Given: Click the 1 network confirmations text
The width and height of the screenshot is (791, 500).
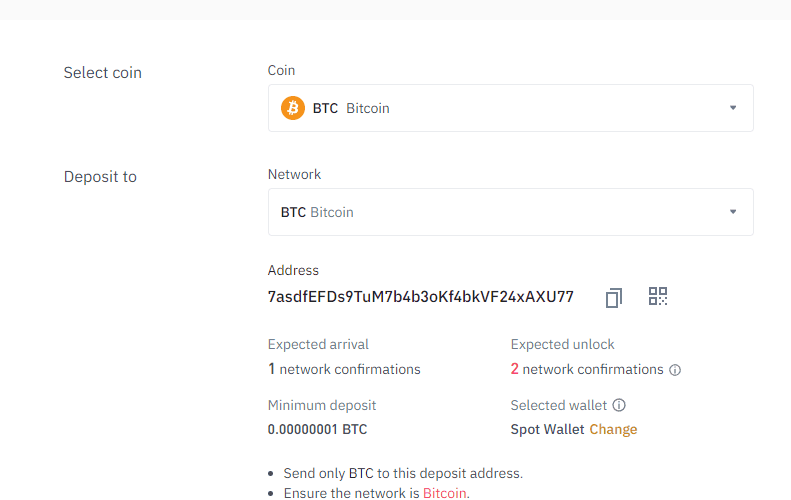Looking at the screenshot, I should [x=344, y=369].
